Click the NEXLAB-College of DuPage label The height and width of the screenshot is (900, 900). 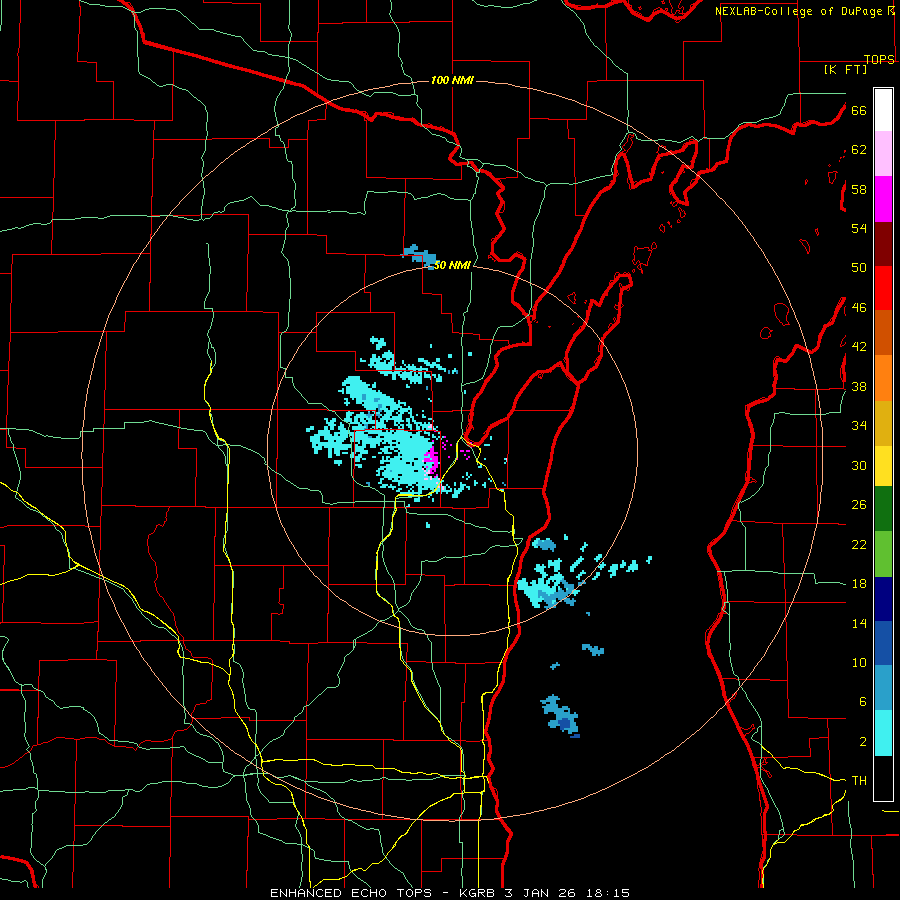tap(798, 11)
